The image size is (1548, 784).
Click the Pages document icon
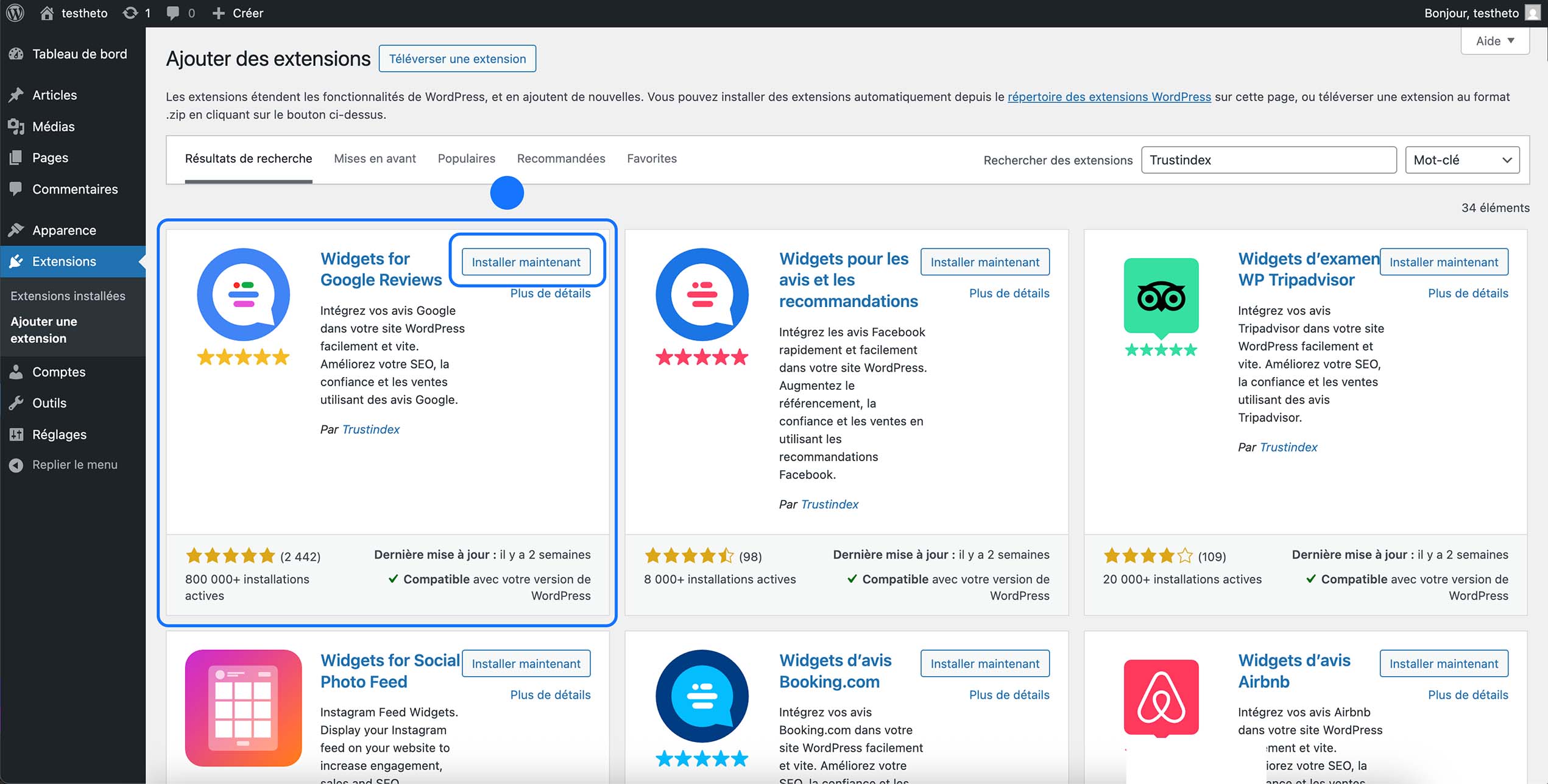16,158
